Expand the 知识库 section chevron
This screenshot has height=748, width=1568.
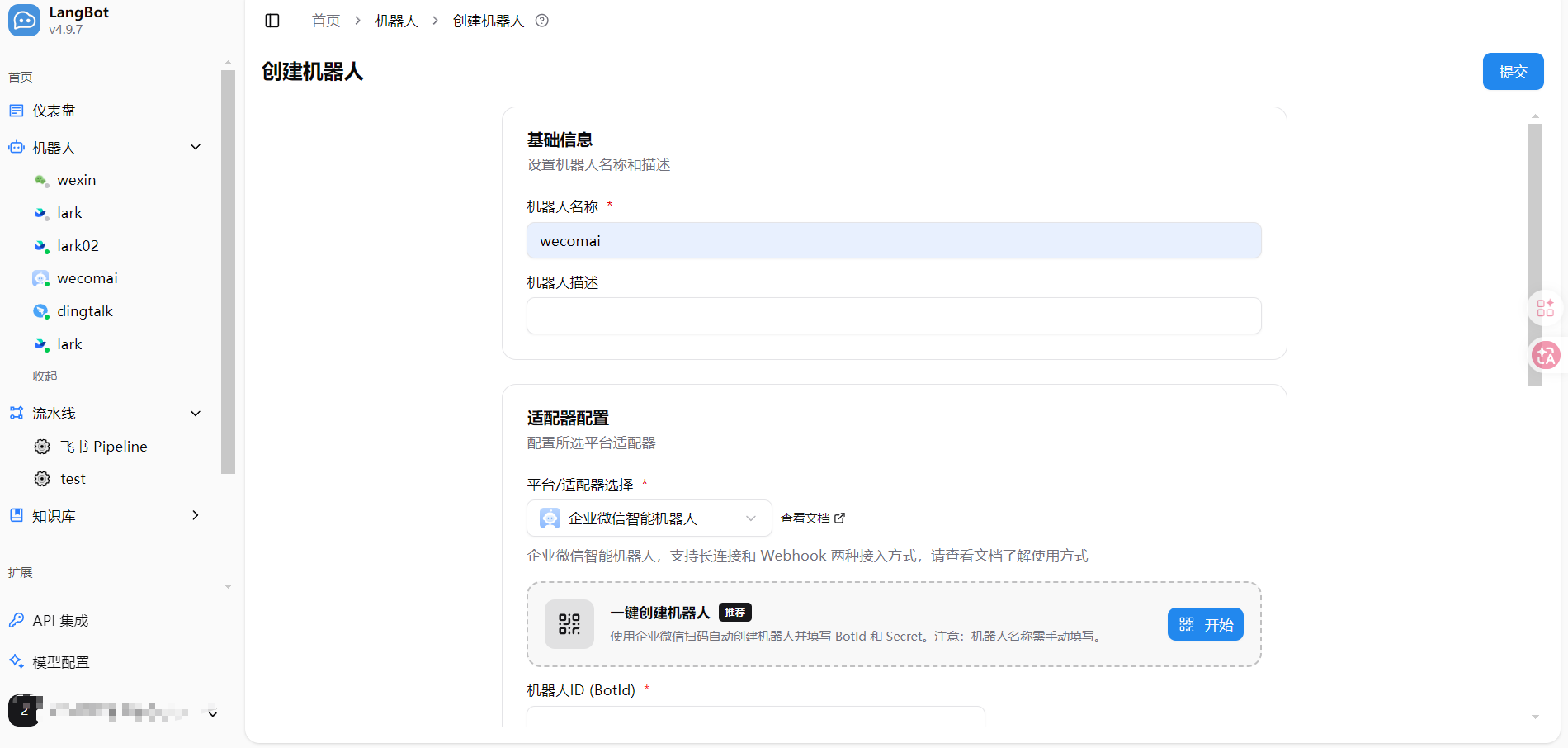196,515
